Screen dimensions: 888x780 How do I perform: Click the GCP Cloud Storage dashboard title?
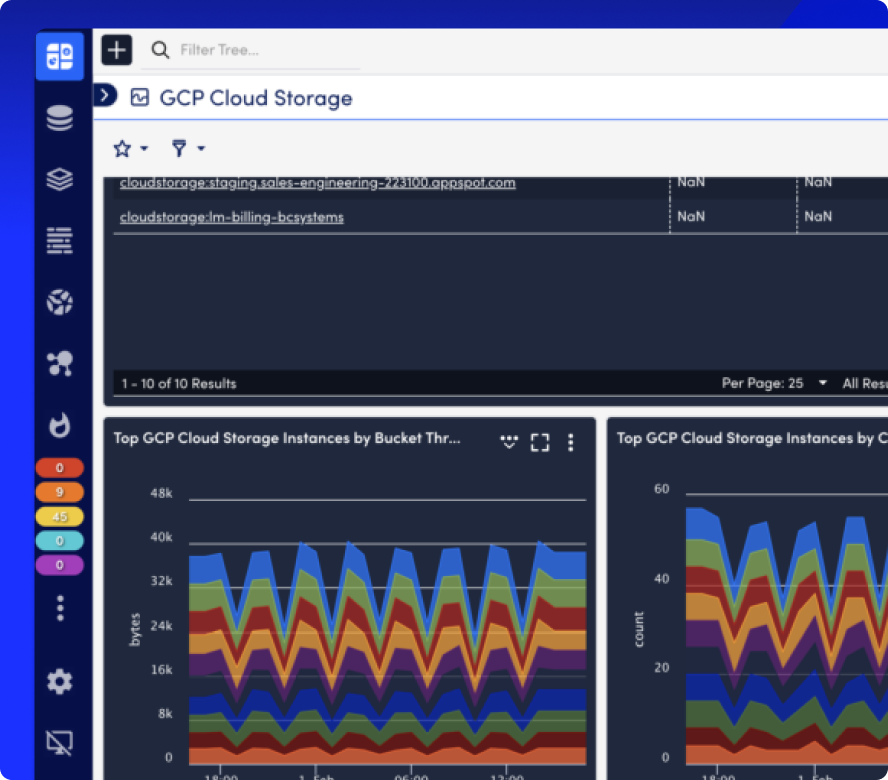[x=256, y=98]
